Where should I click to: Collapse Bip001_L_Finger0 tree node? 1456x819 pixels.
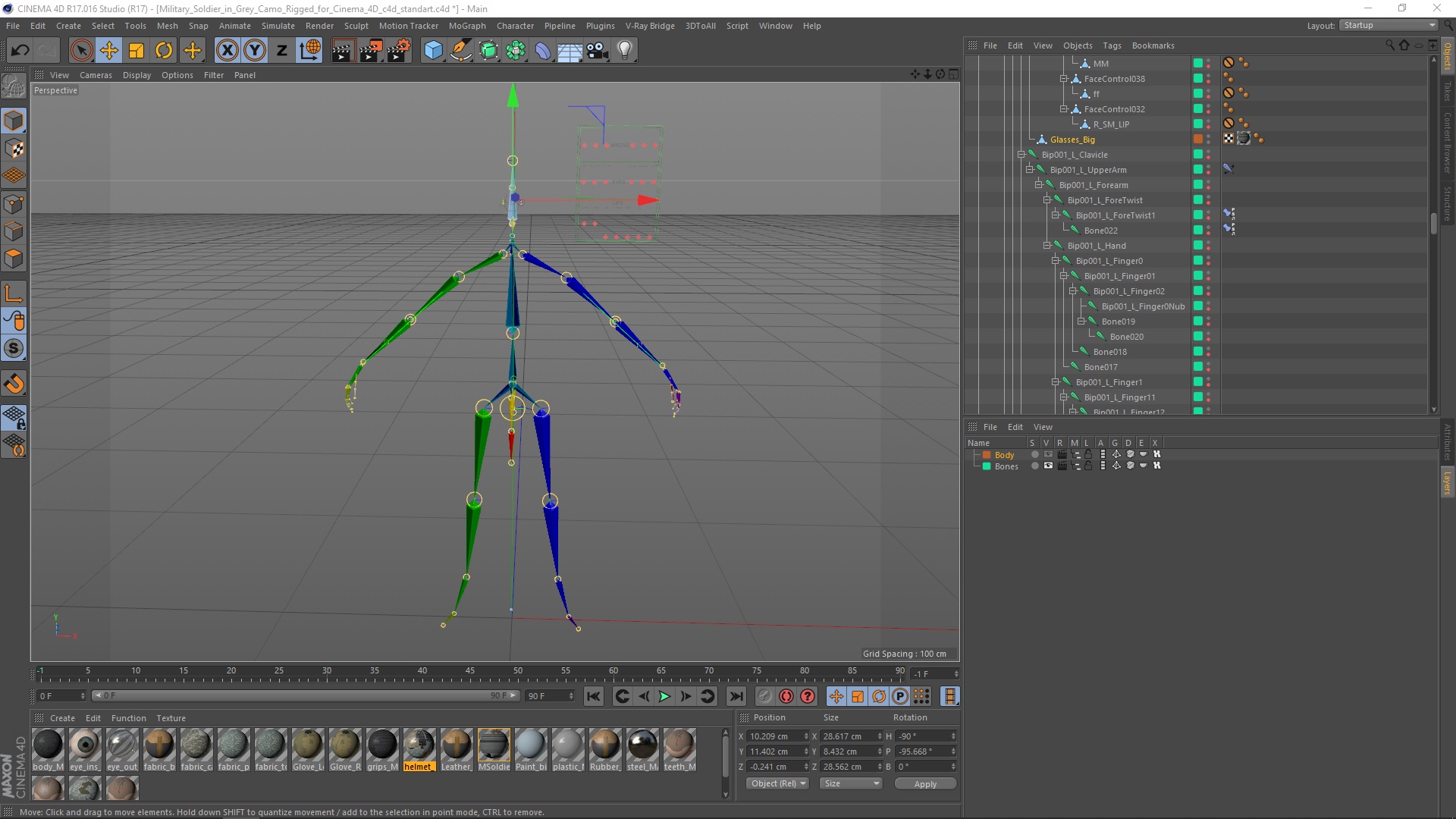(1056, 261)
